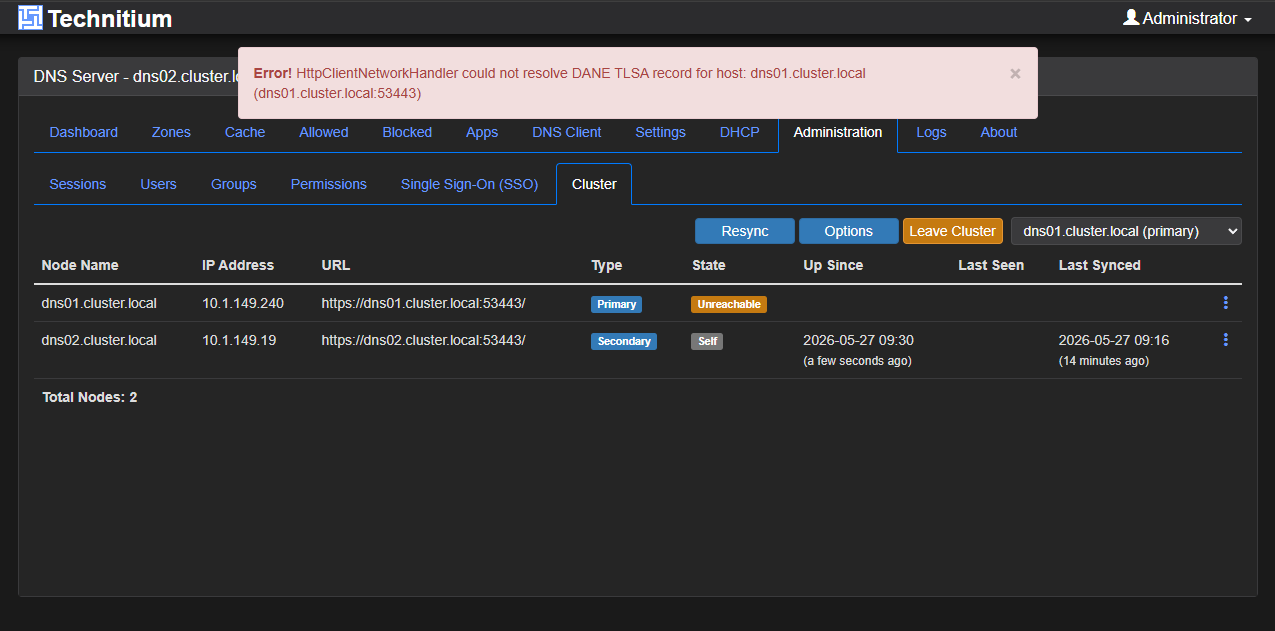This screenshot has height=631, width=1275.
Task: Open the dns02.cluster.local row three-dot menu
Action: (x=1226, y=340)
